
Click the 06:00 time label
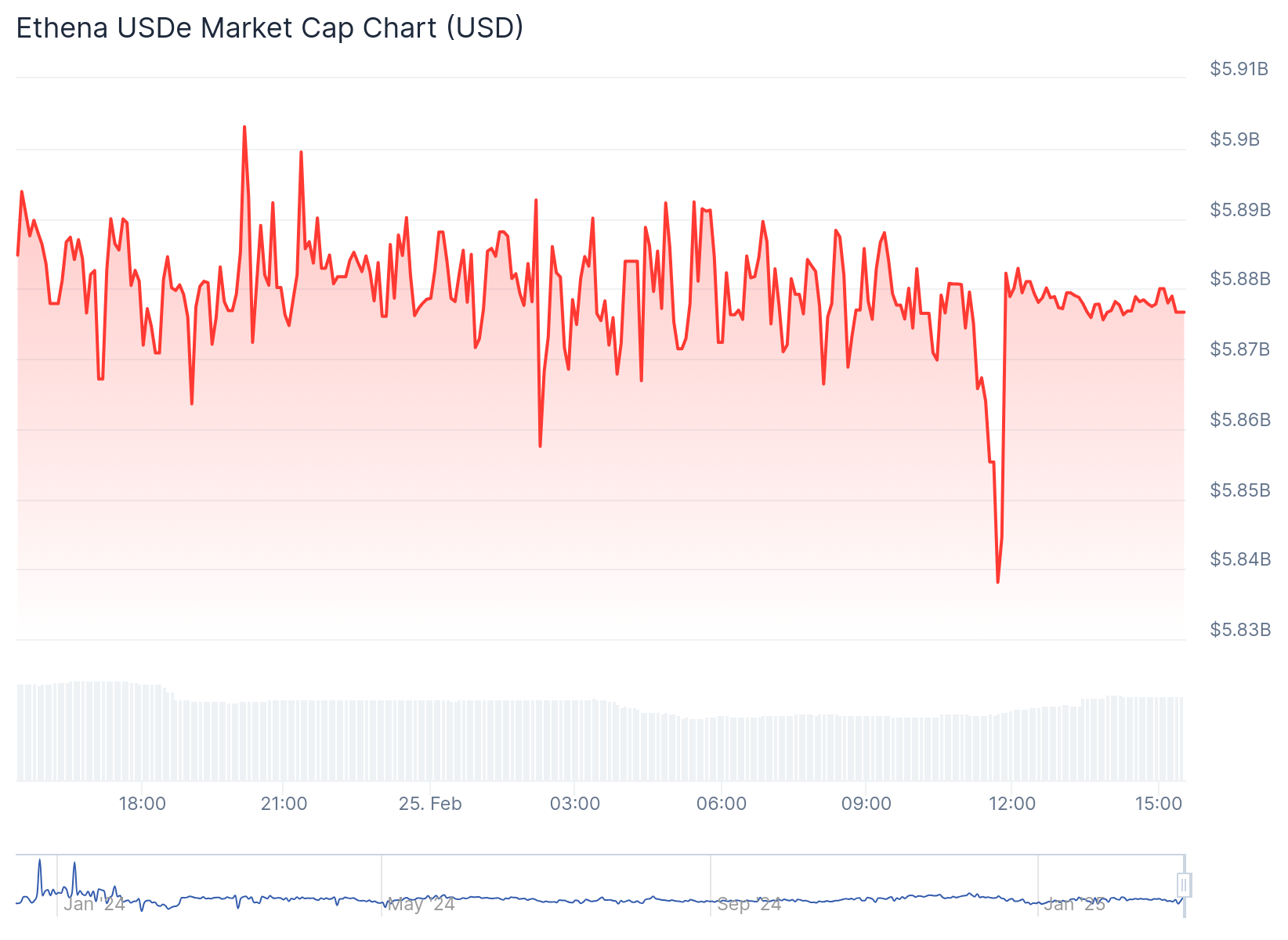click(721, 804)
